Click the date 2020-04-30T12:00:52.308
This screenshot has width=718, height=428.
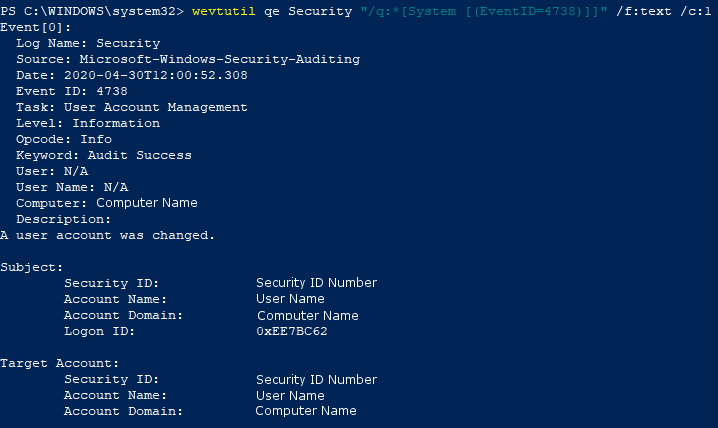[x=156, y=76]
